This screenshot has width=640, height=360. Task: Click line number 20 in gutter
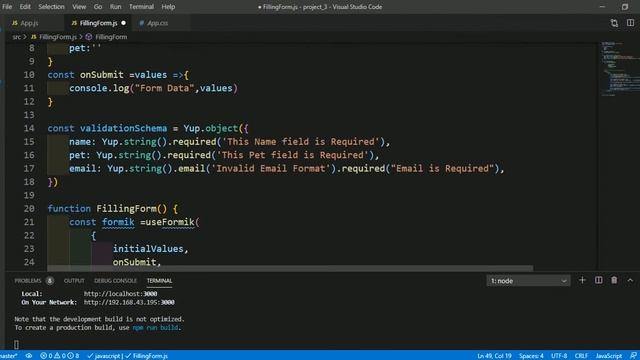coord(29,209)
